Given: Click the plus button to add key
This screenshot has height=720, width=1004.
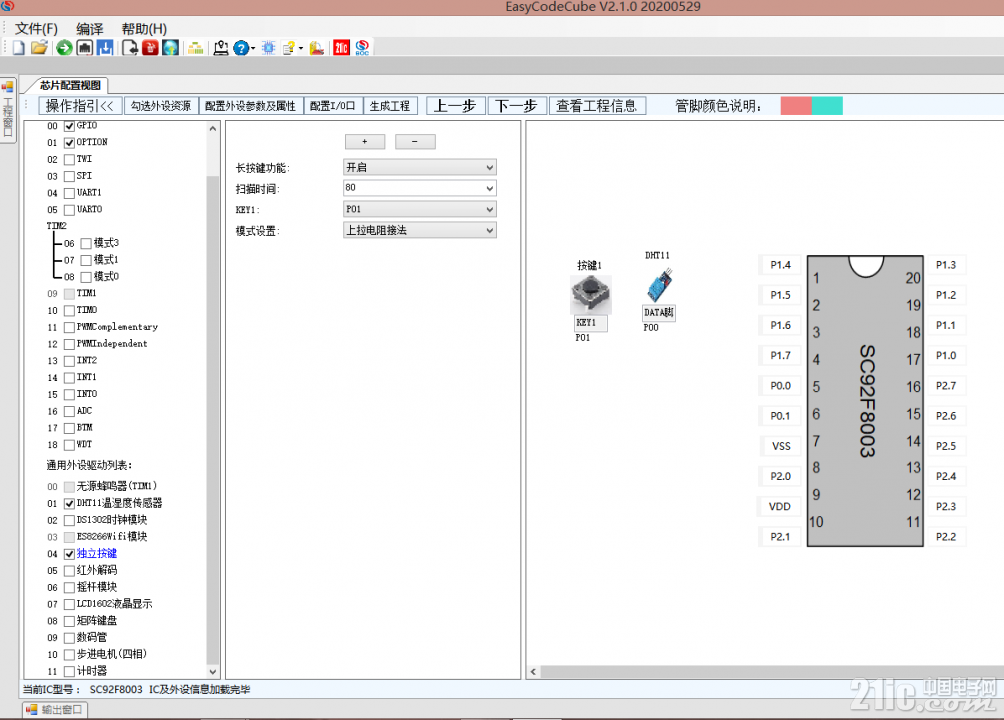Looking at the screenshot, I should click(365, 142).
